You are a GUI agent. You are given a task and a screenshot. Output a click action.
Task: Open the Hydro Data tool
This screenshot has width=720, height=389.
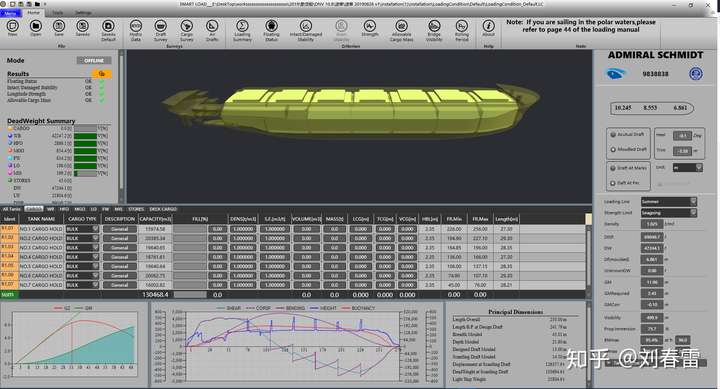click(x=135, y=30)
